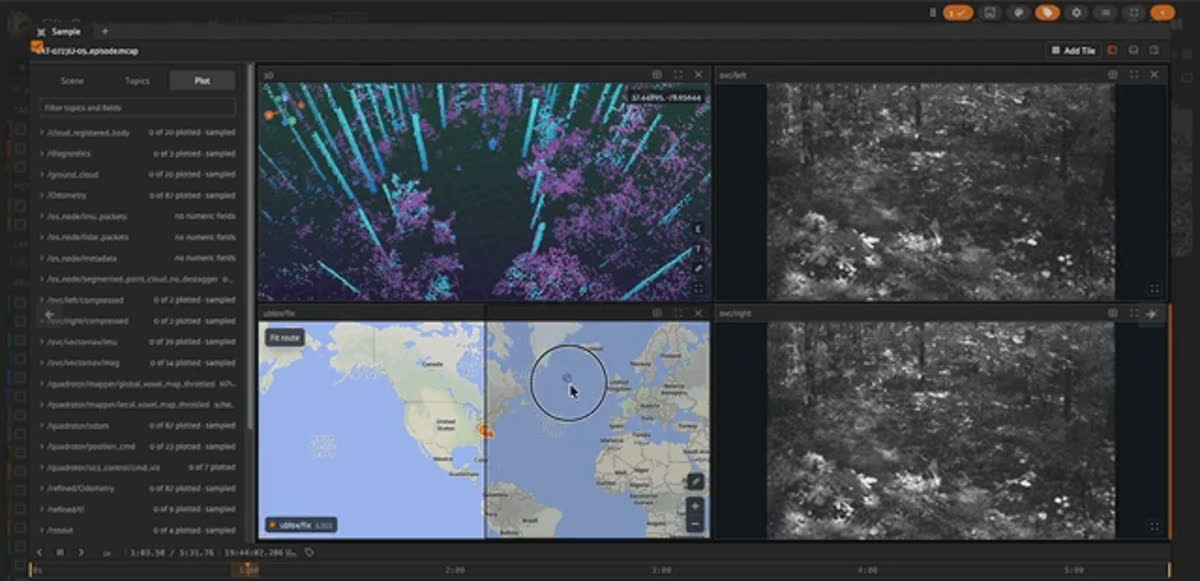The image size is (1200, 581).
Task: Zoom in on the map
Action: [695, 506]
